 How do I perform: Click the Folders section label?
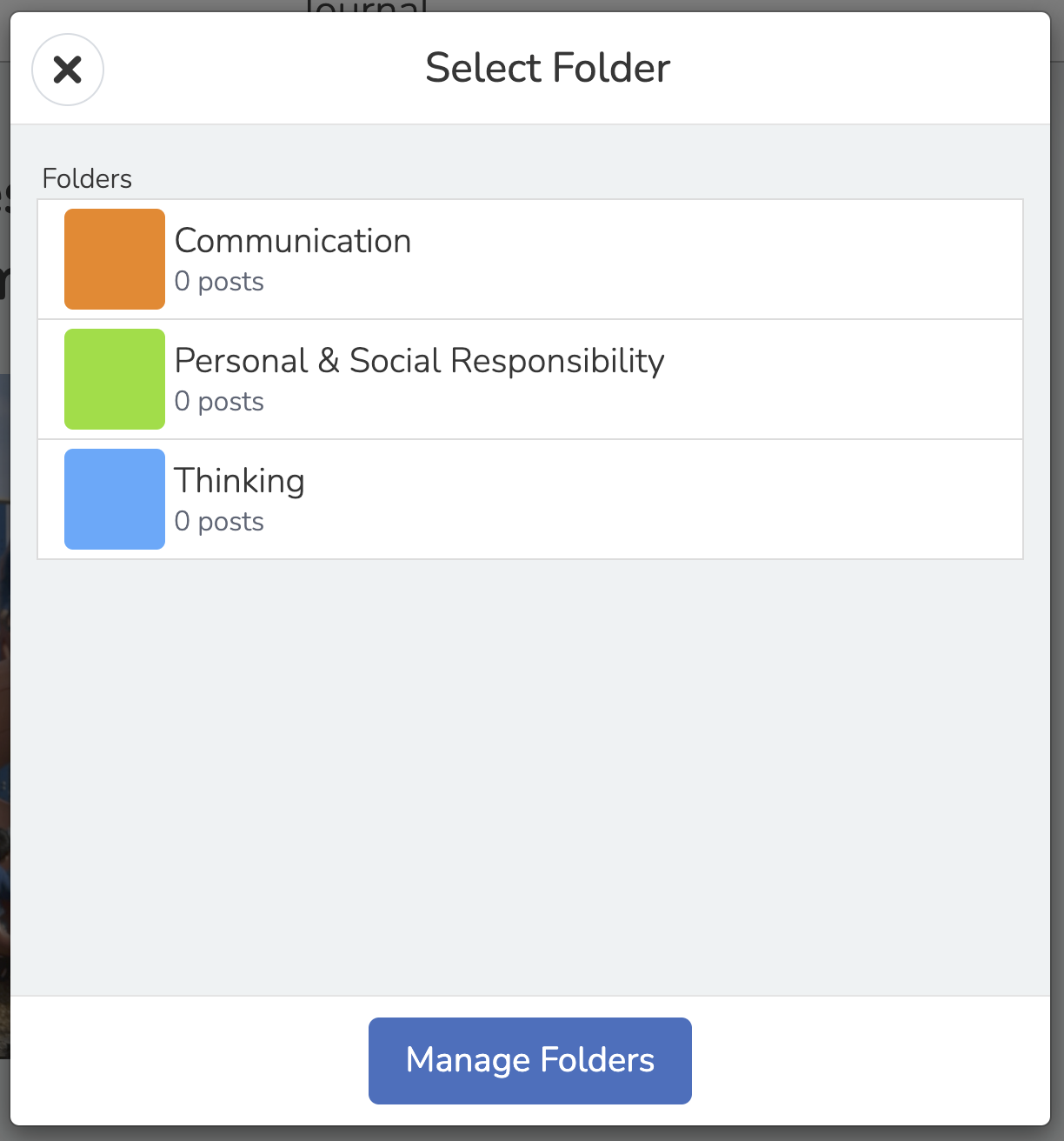point(87,178)
